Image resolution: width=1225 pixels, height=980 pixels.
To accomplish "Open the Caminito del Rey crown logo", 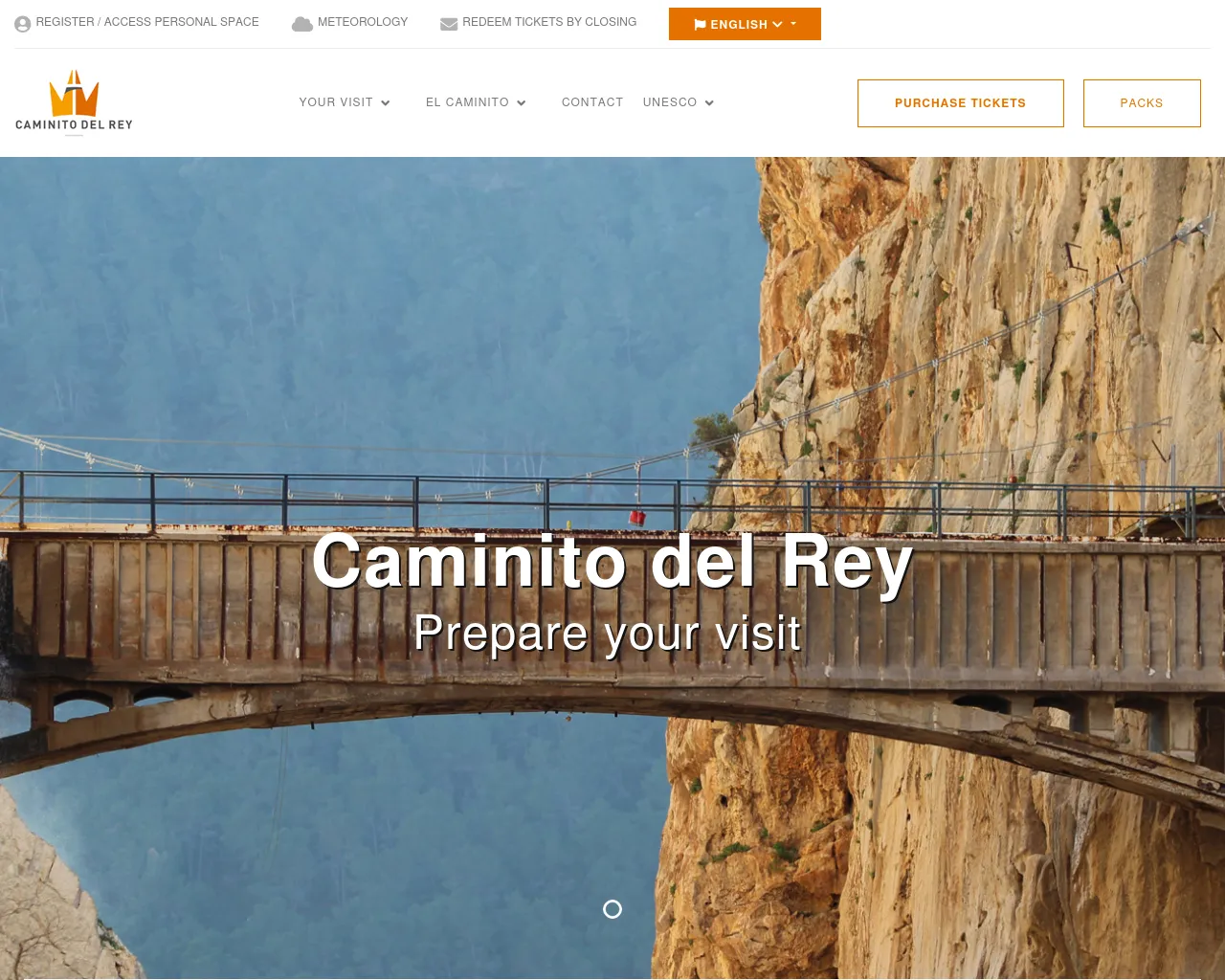I will coord(74,101).
